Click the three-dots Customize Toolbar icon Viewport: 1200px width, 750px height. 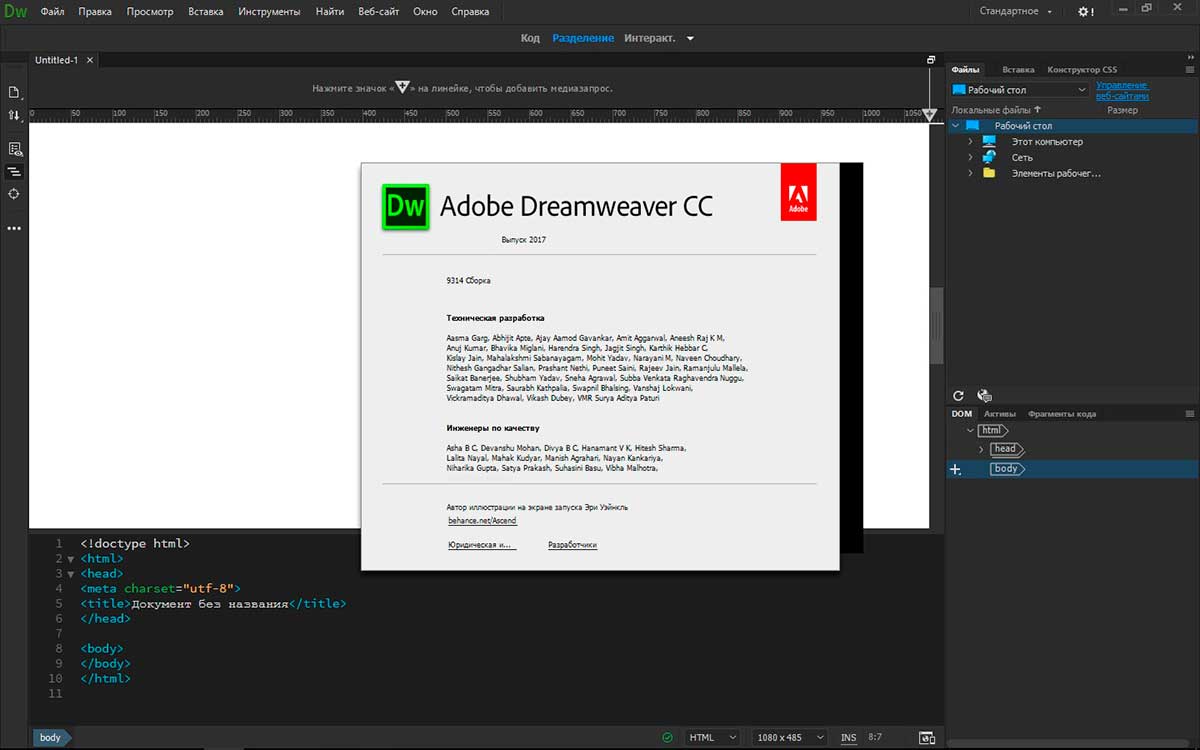coord(14,228)
